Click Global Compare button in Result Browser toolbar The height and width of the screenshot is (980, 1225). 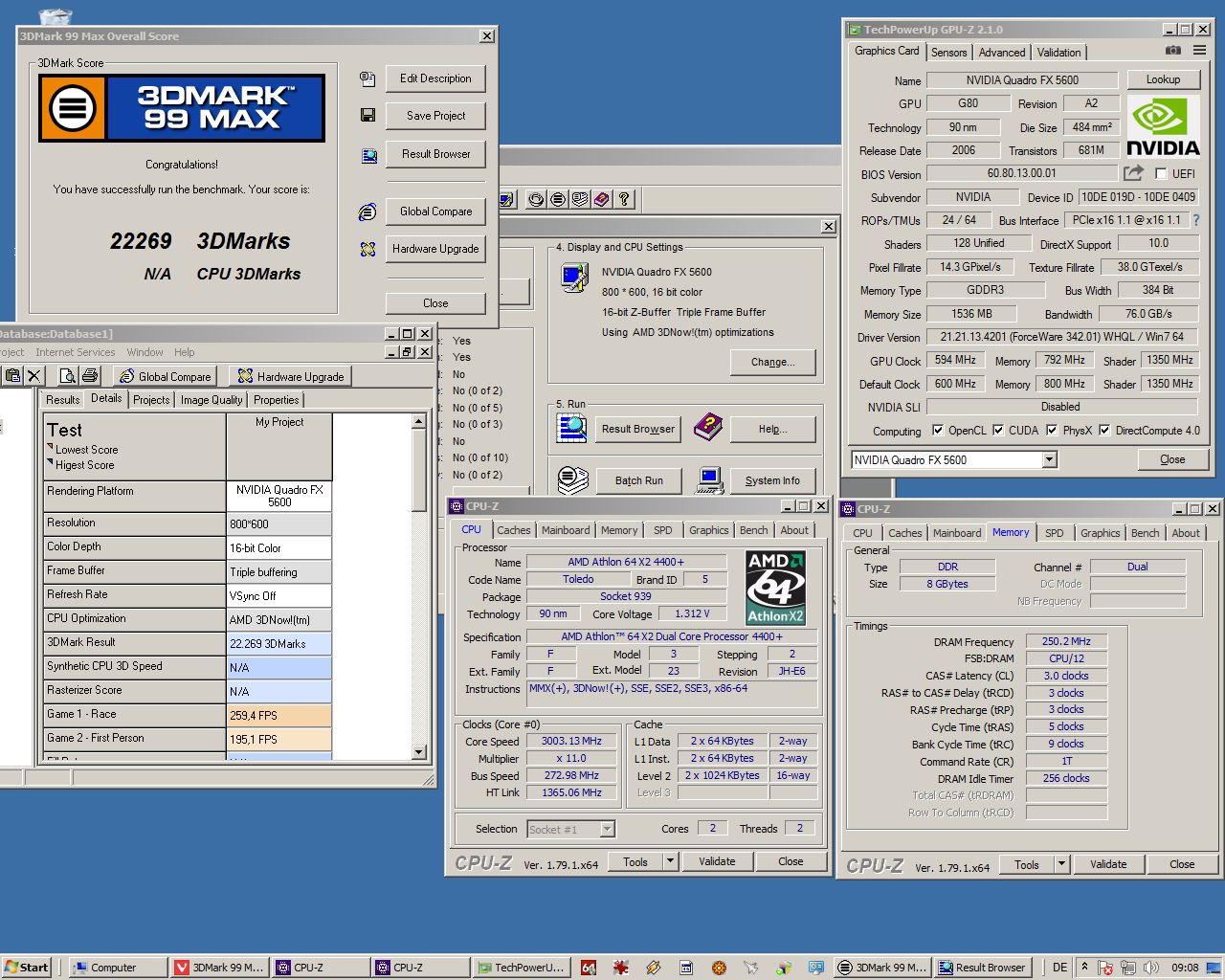click(166, 376)
